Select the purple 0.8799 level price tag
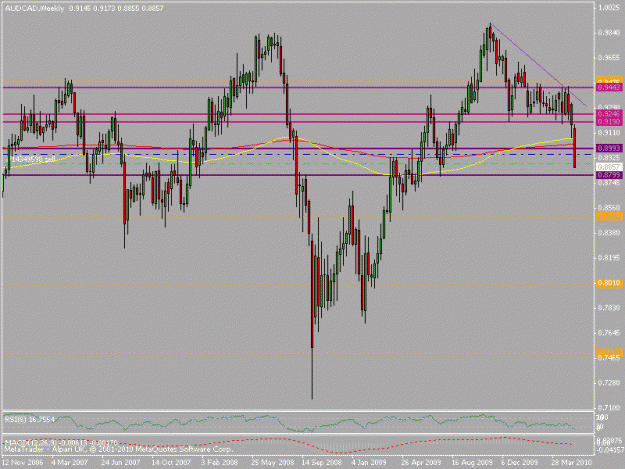Image resolution: width=625 pixels, height=469 pixels. (x=609, y=175)
